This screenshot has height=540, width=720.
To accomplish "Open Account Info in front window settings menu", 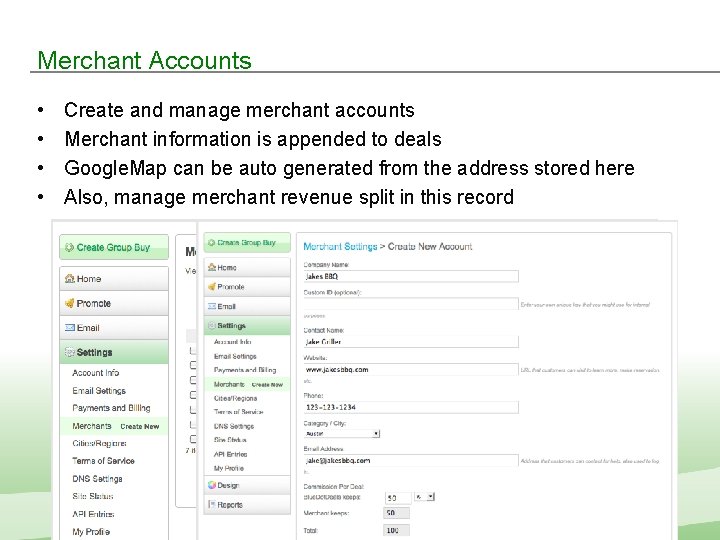I will coord(232,342).
